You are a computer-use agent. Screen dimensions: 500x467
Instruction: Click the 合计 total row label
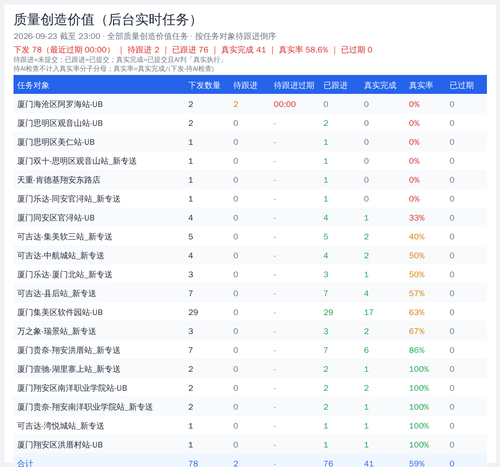click(x=25, y=463)
